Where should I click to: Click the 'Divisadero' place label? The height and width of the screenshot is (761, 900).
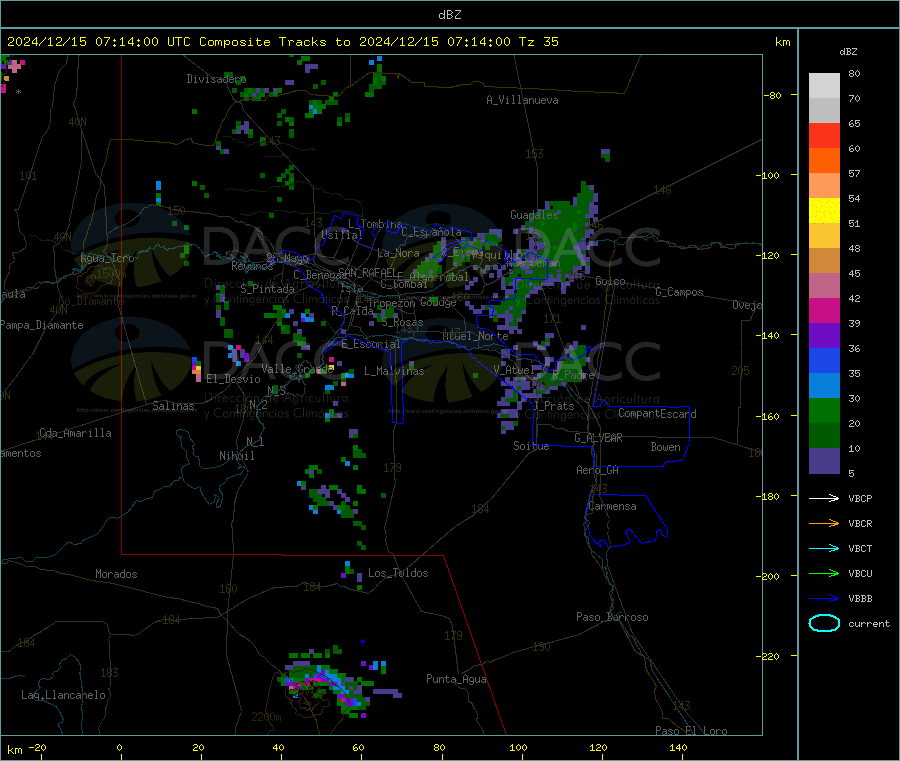pos(216,79)
